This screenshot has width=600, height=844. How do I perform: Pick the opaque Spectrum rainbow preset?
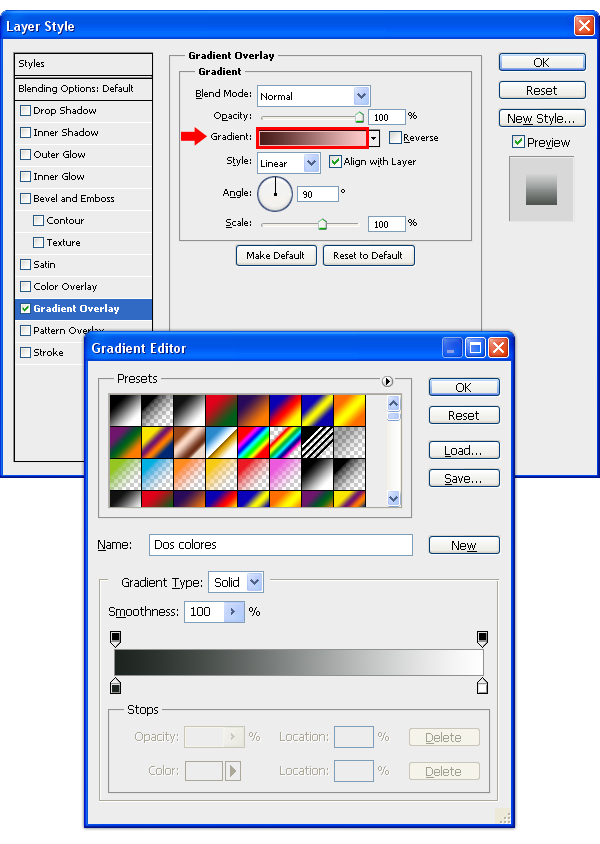(253, 442)
